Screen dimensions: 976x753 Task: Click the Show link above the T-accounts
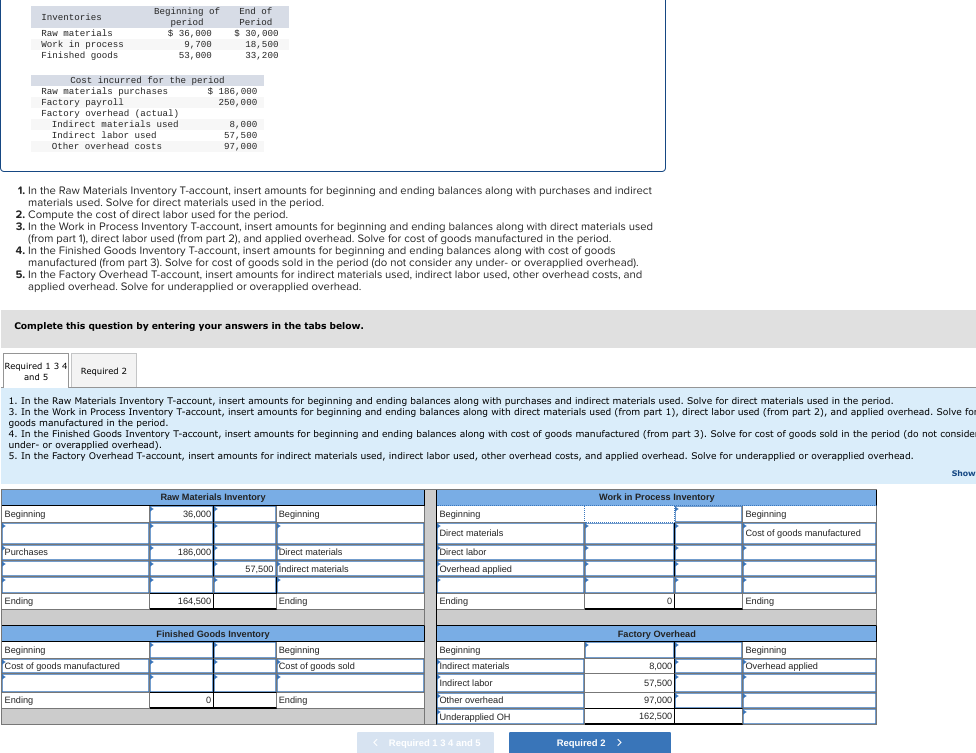962,472
